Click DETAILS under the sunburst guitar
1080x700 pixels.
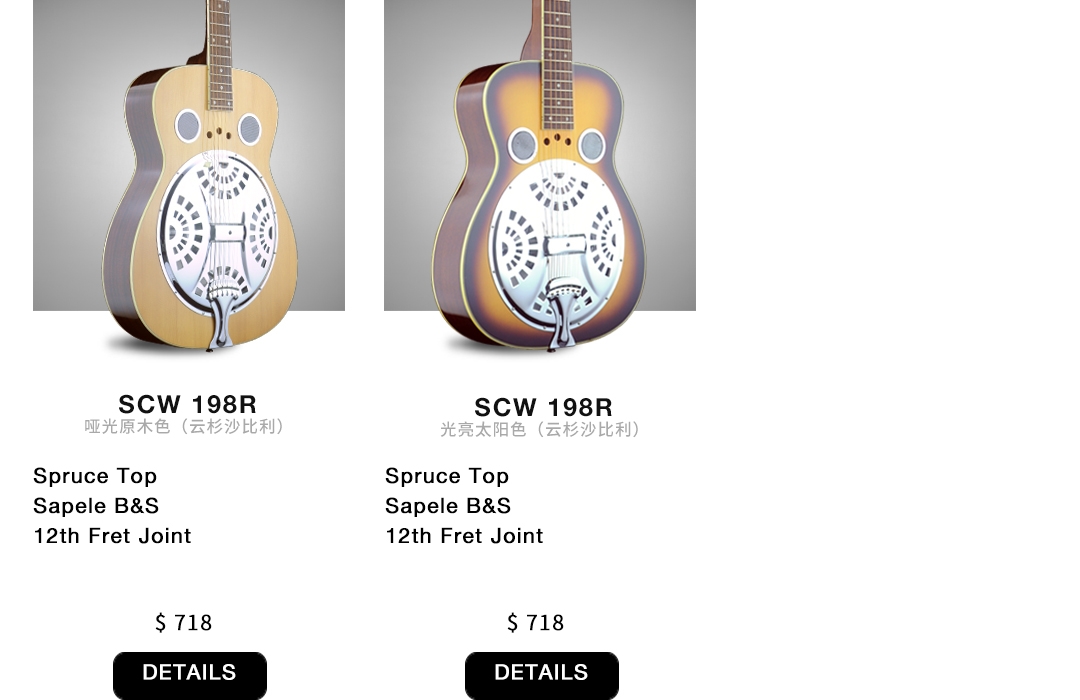(x=542, y=675)
